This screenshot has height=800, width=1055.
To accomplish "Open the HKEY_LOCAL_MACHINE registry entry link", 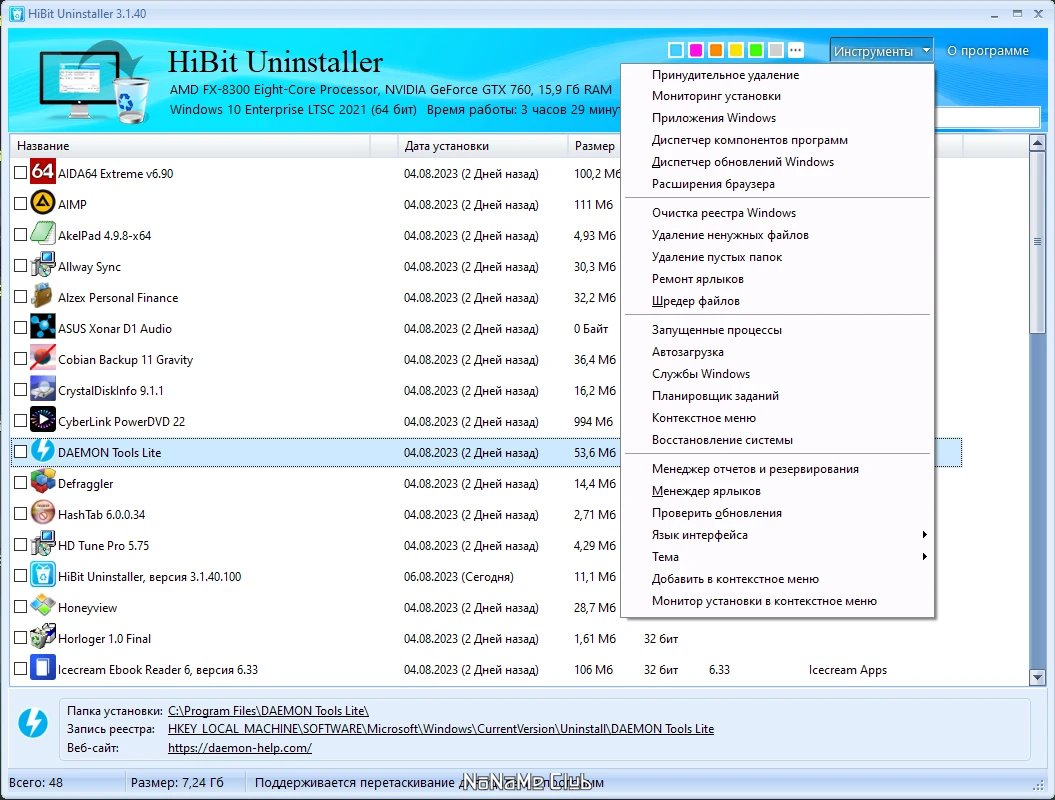I will (441, 729).
